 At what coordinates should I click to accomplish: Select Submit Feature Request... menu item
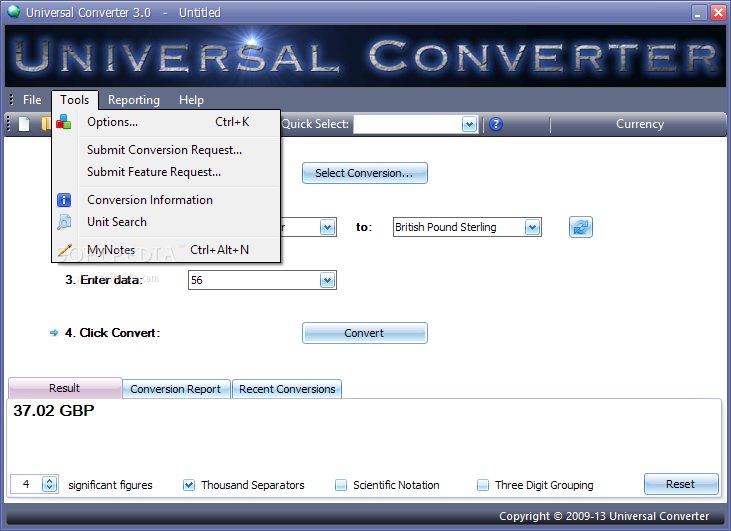point(166,172)
